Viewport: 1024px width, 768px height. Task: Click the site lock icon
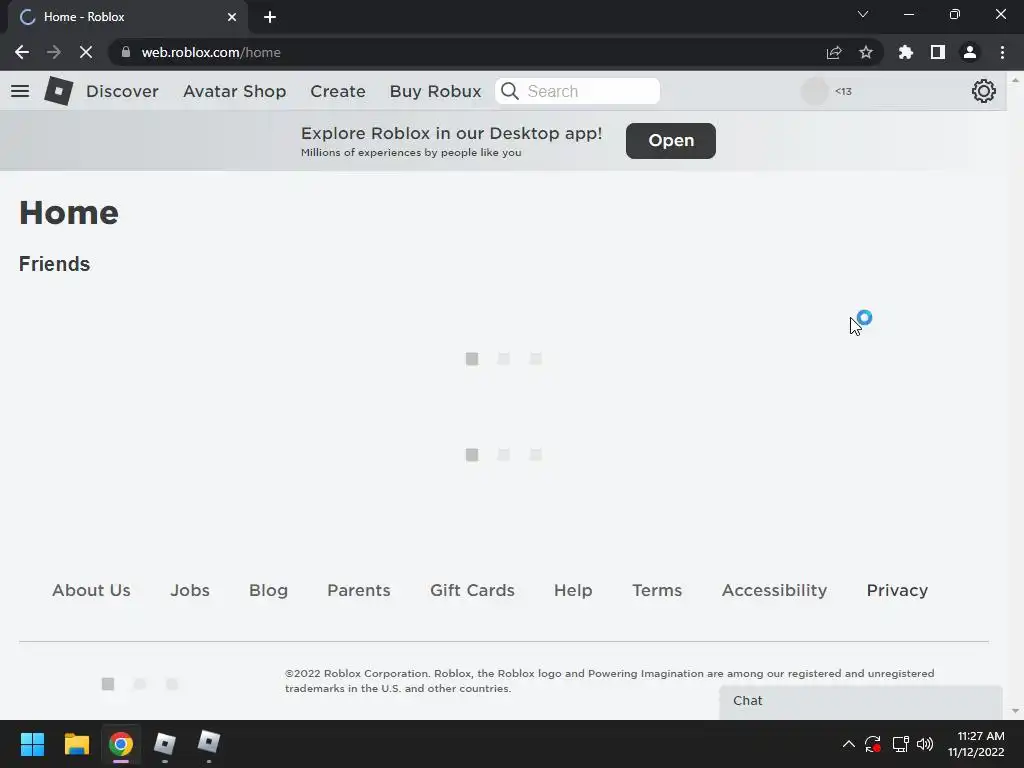pyautogui.click(x=126, y=52)
